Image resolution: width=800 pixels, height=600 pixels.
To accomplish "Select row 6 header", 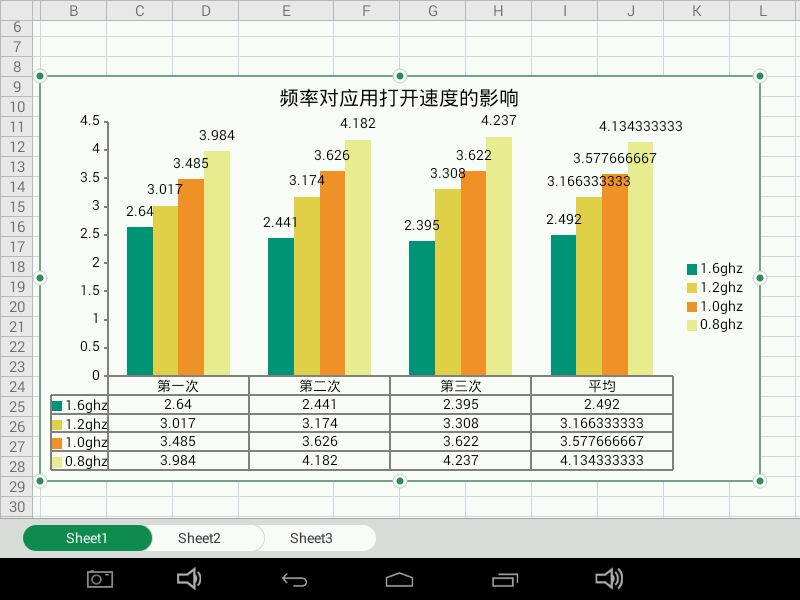I will (x=17, y=27).
